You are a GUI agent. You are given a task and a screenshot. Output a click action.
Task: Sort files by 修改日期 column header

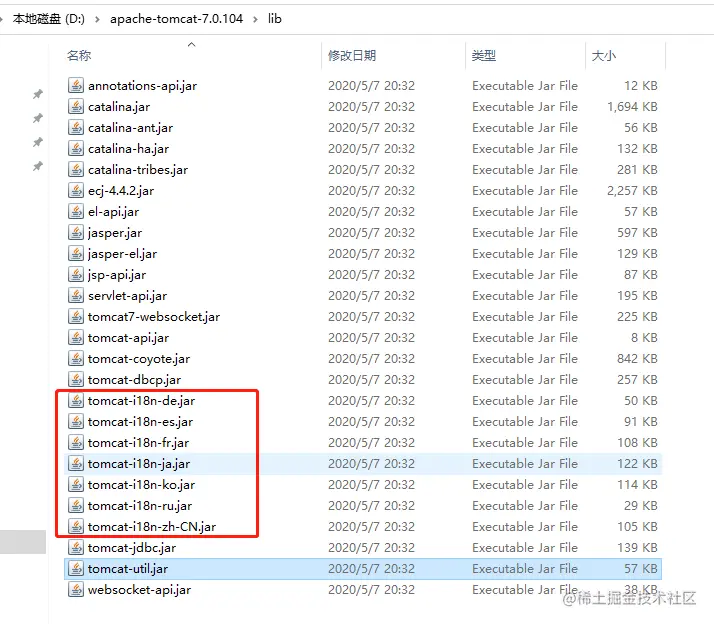coord(352,56)
